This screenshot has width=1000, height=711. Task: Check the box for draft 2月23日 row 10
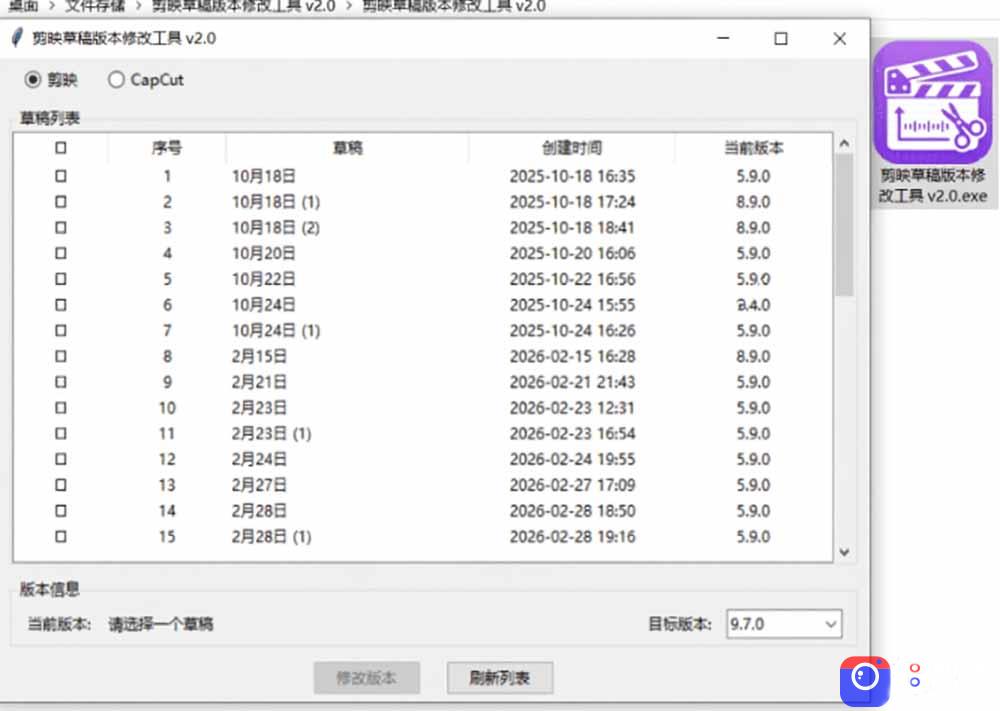[61, 407]
